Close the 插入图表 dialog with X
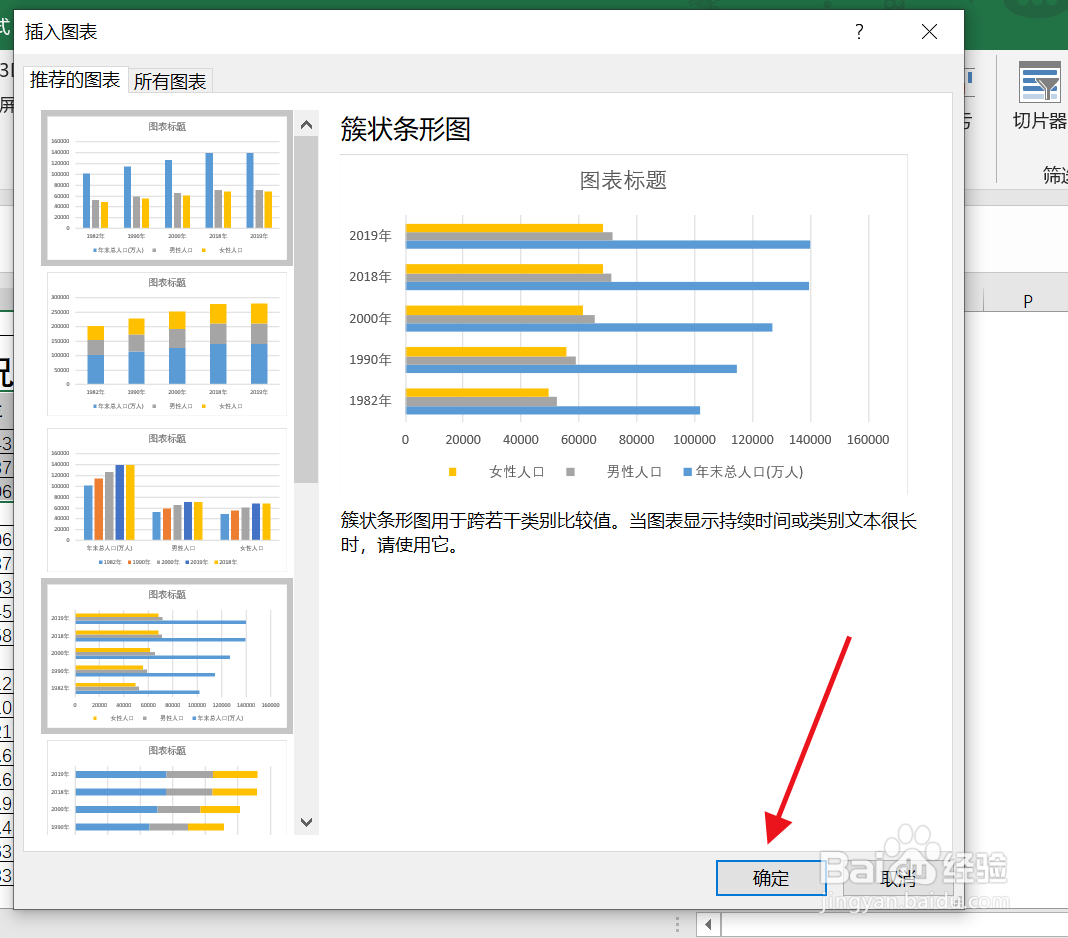This screenshot has width=1068, height=938. click(x=929, y=31)
